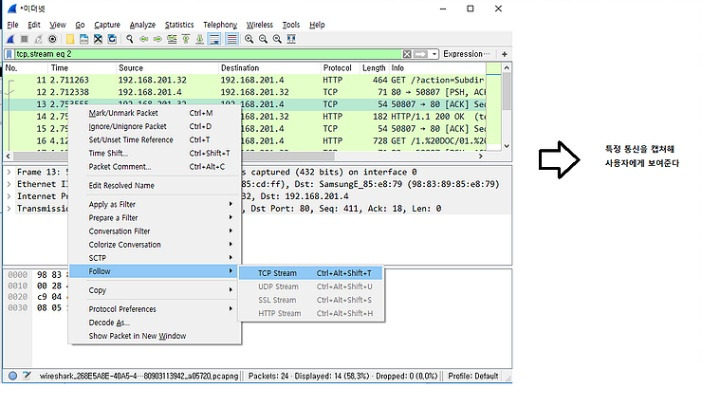Zoom out the main window text
702x394 pixels.
click(263, 39)
